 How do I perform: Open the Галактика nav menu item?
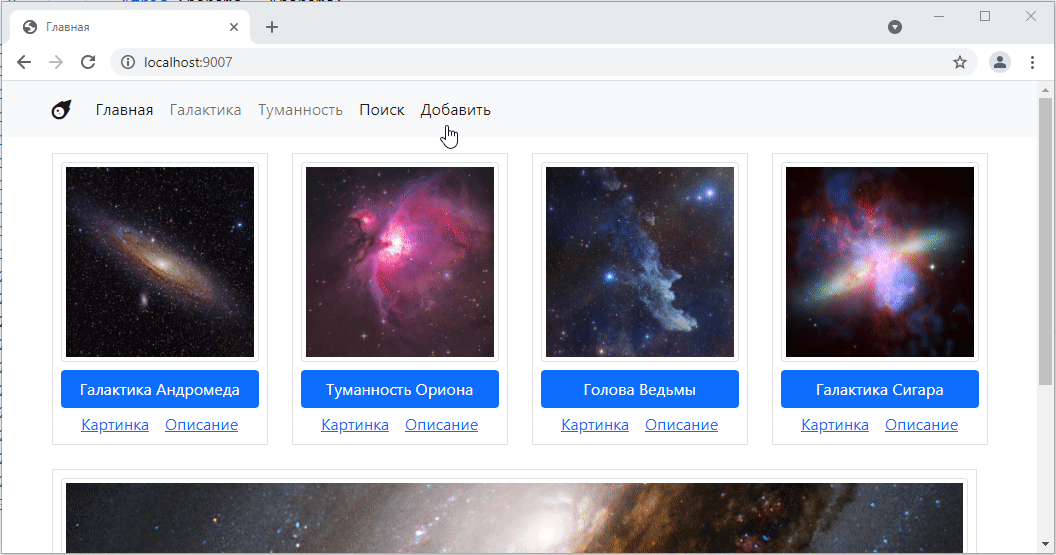(205, 110)
